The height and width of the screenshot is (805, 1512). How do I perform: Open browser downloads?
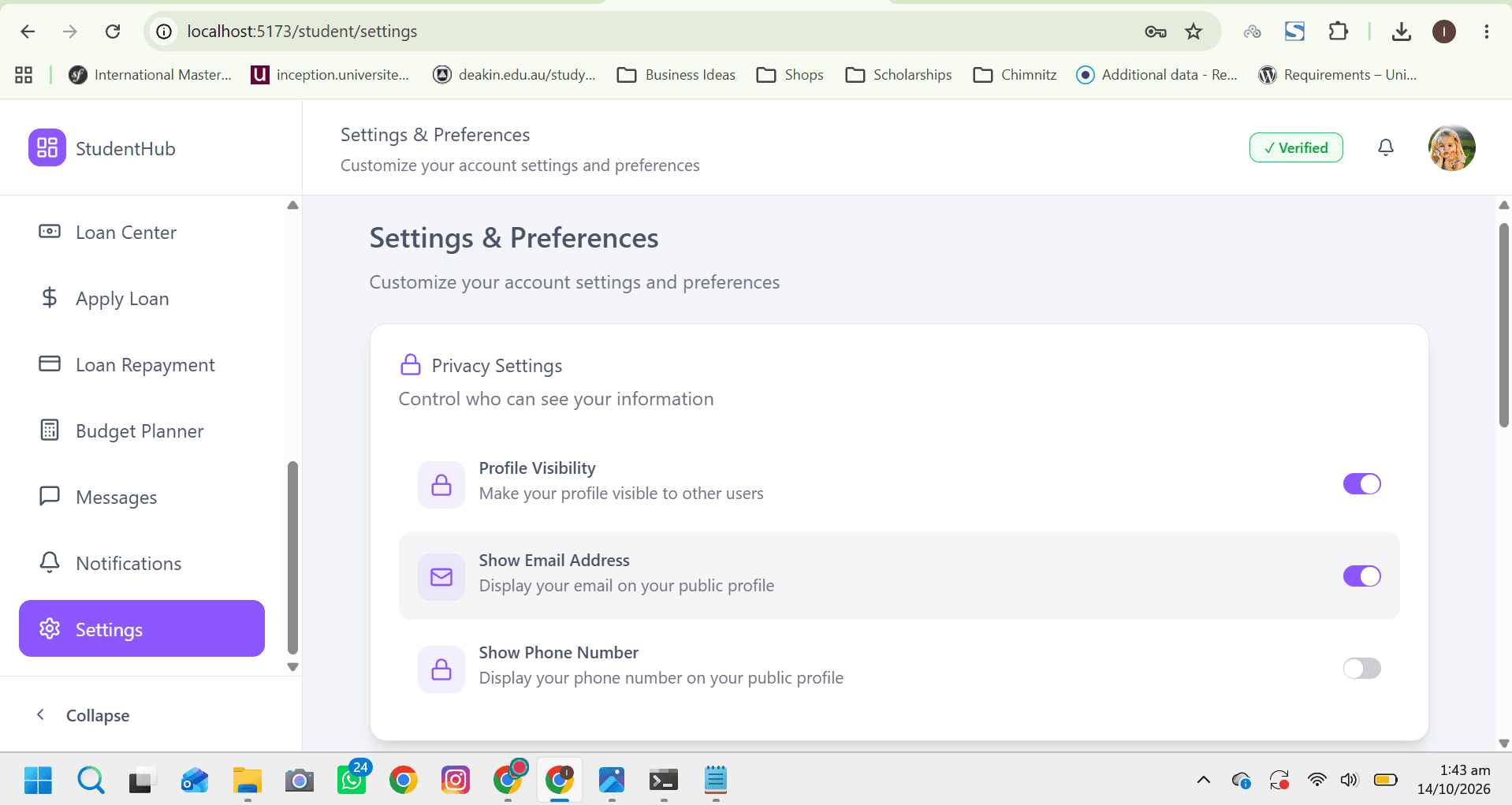(x=1401, y=32)
